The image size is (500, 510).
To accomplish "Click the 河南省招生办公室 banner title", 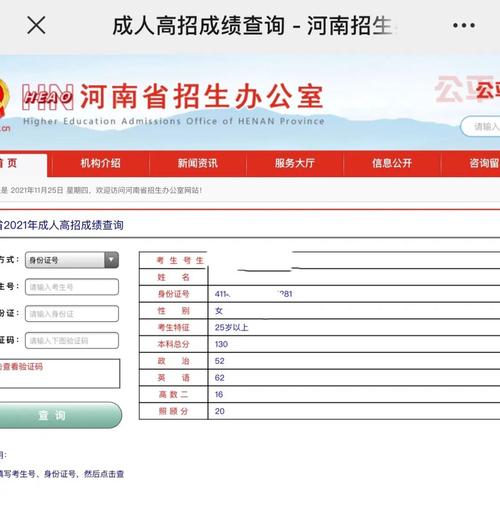I will pyautogui.click(x=202, y=97).
